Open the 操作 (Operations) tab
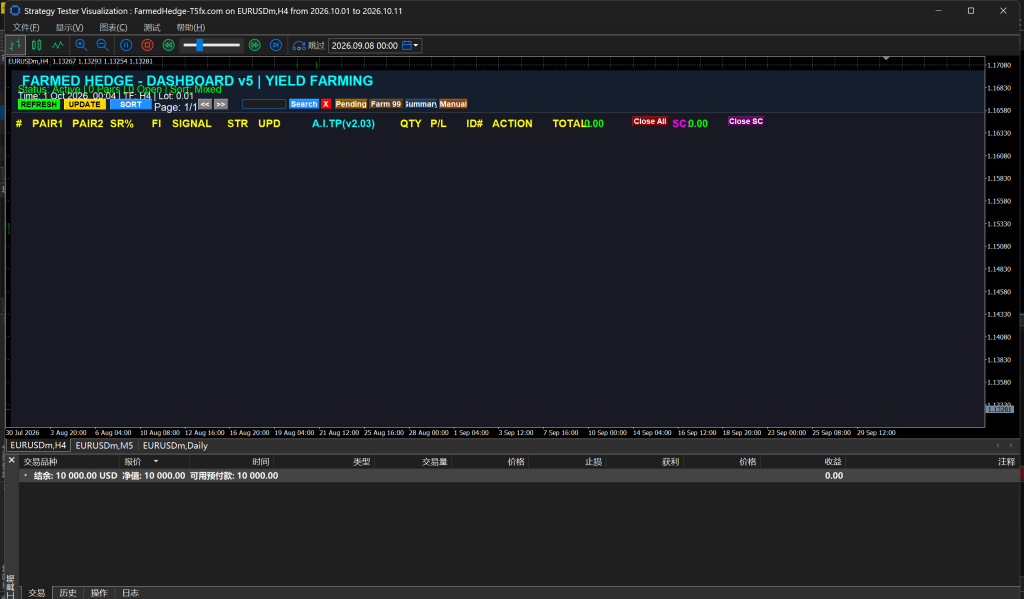 pos(99,592)
